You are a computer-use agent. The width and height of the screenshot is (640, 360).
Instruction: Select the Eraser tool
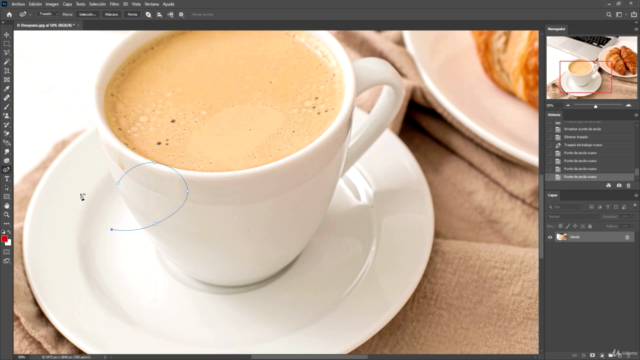(7, 133)
